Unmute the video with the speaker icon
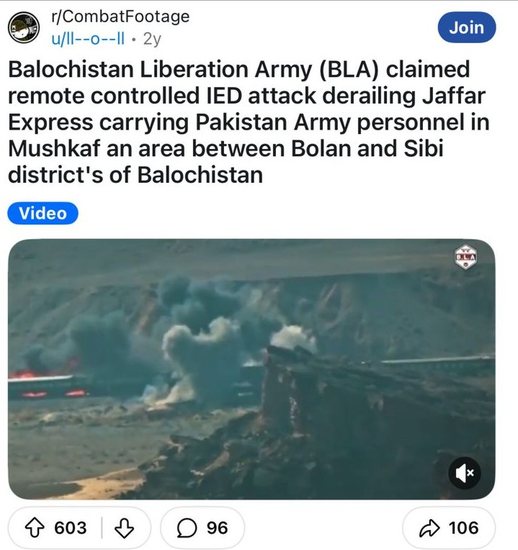 [465, 473]
